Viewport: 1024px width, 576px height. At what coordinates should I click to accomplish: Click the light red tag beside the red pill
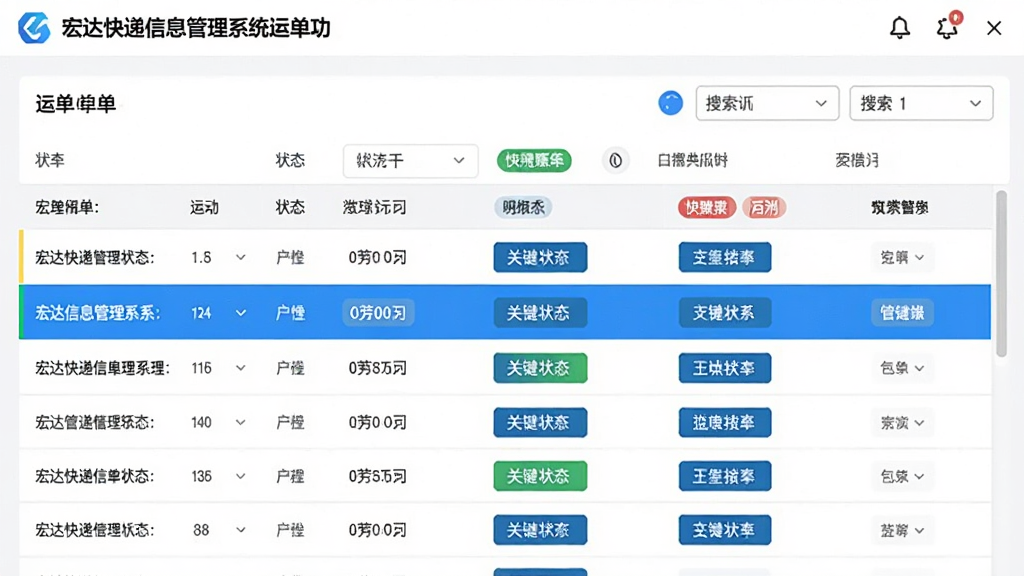click(764, 208)
